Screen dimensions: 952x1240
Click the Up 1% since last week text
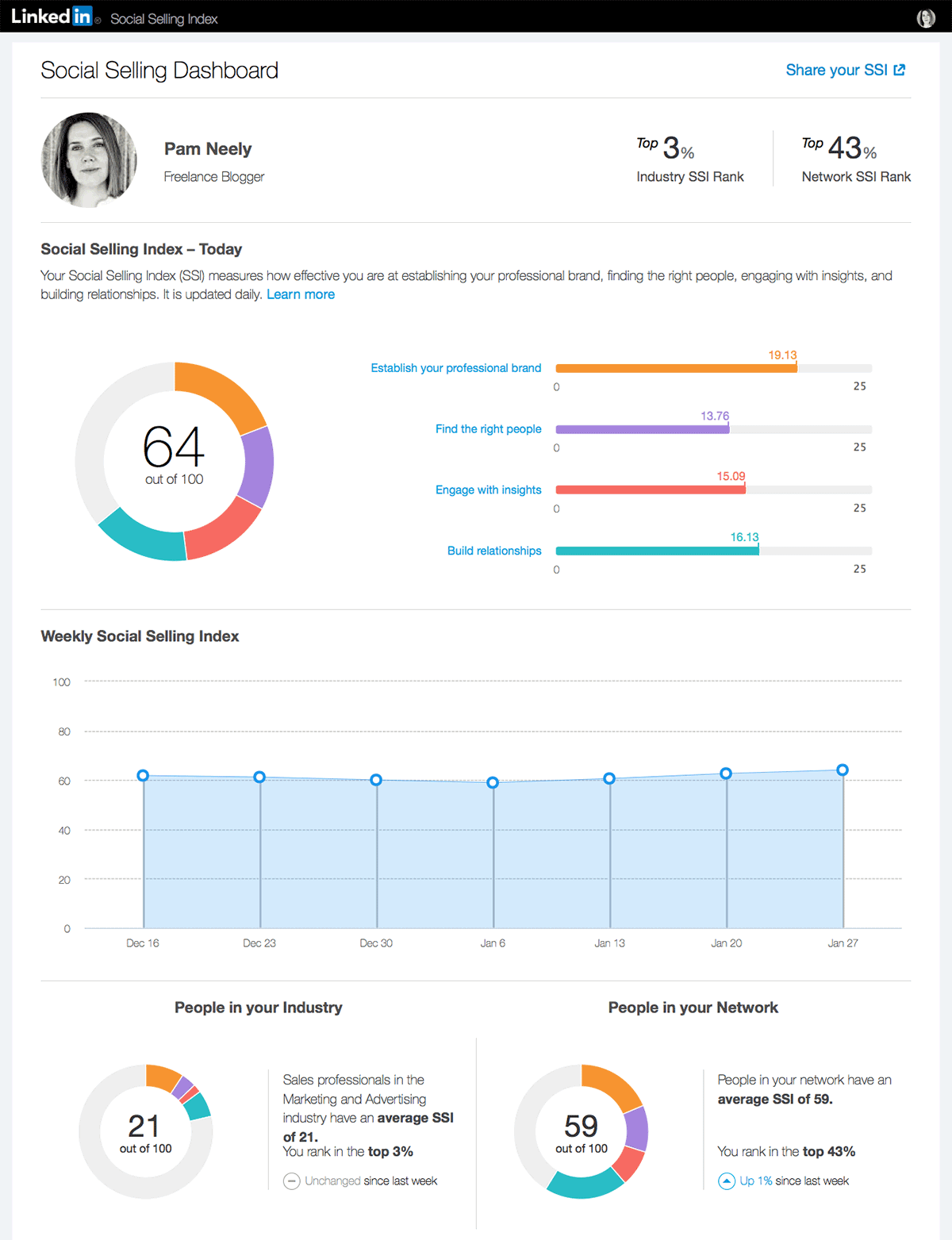point(794,1181)
